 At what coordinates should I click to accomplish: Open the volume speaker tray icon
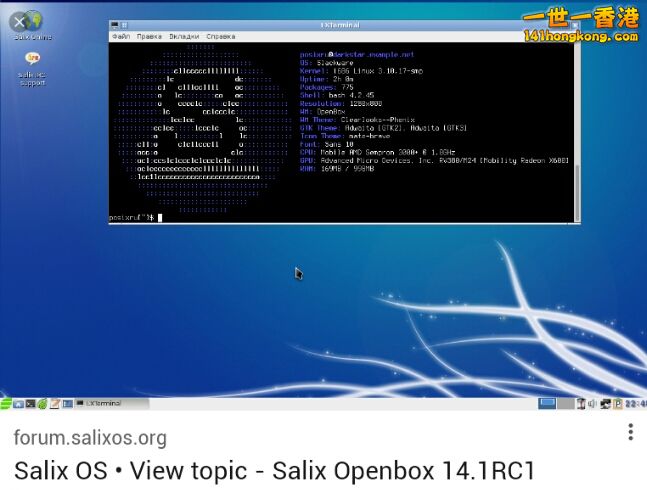[x=592, y=403]
